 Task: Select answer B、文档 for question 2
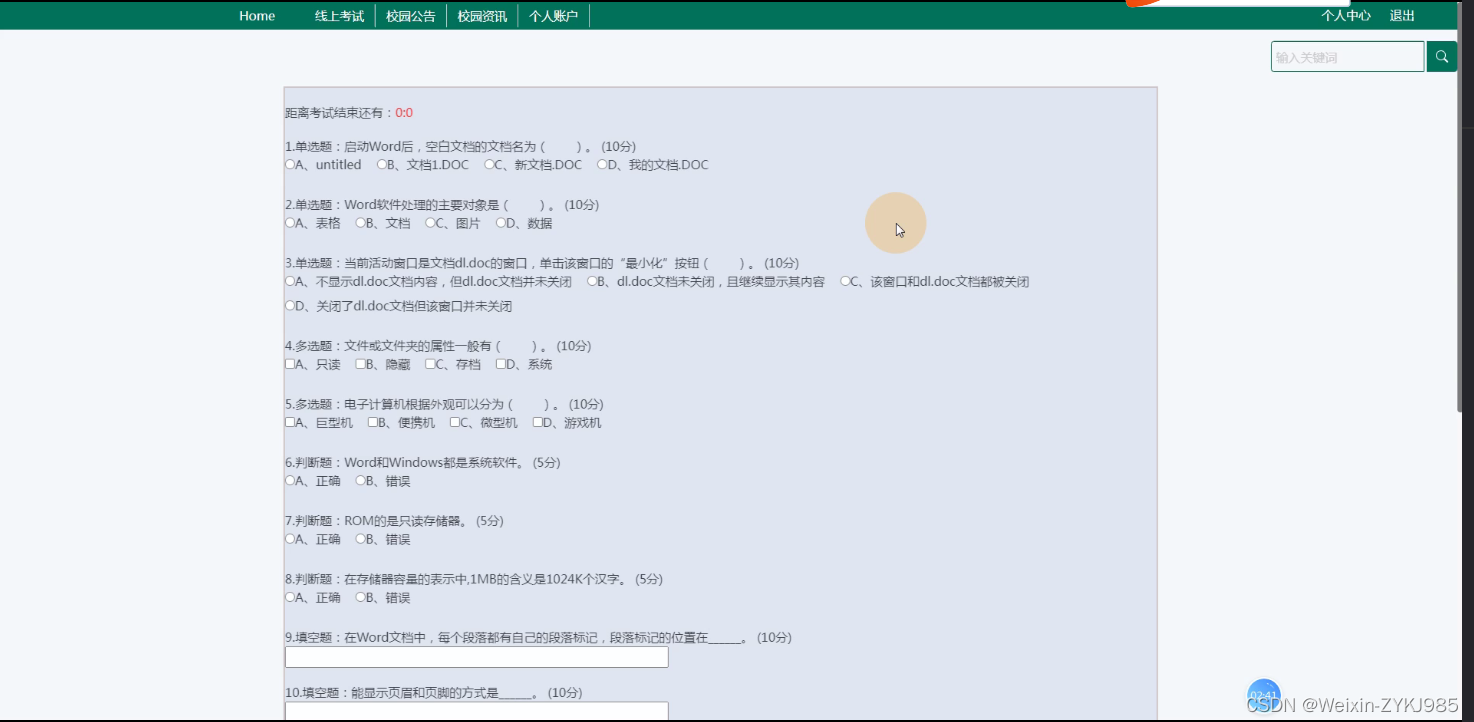(x=360, y=223)
